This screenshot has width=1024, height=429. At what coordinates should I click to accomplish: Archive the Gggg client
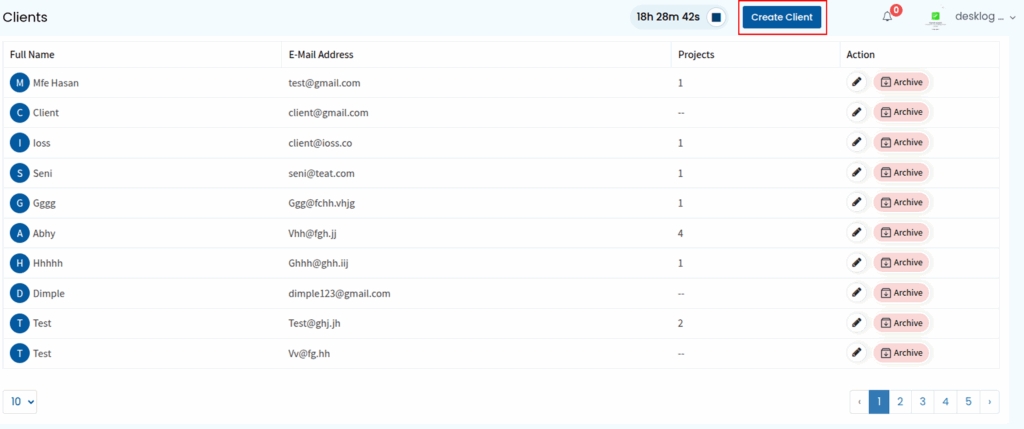(x=902, y=203)
